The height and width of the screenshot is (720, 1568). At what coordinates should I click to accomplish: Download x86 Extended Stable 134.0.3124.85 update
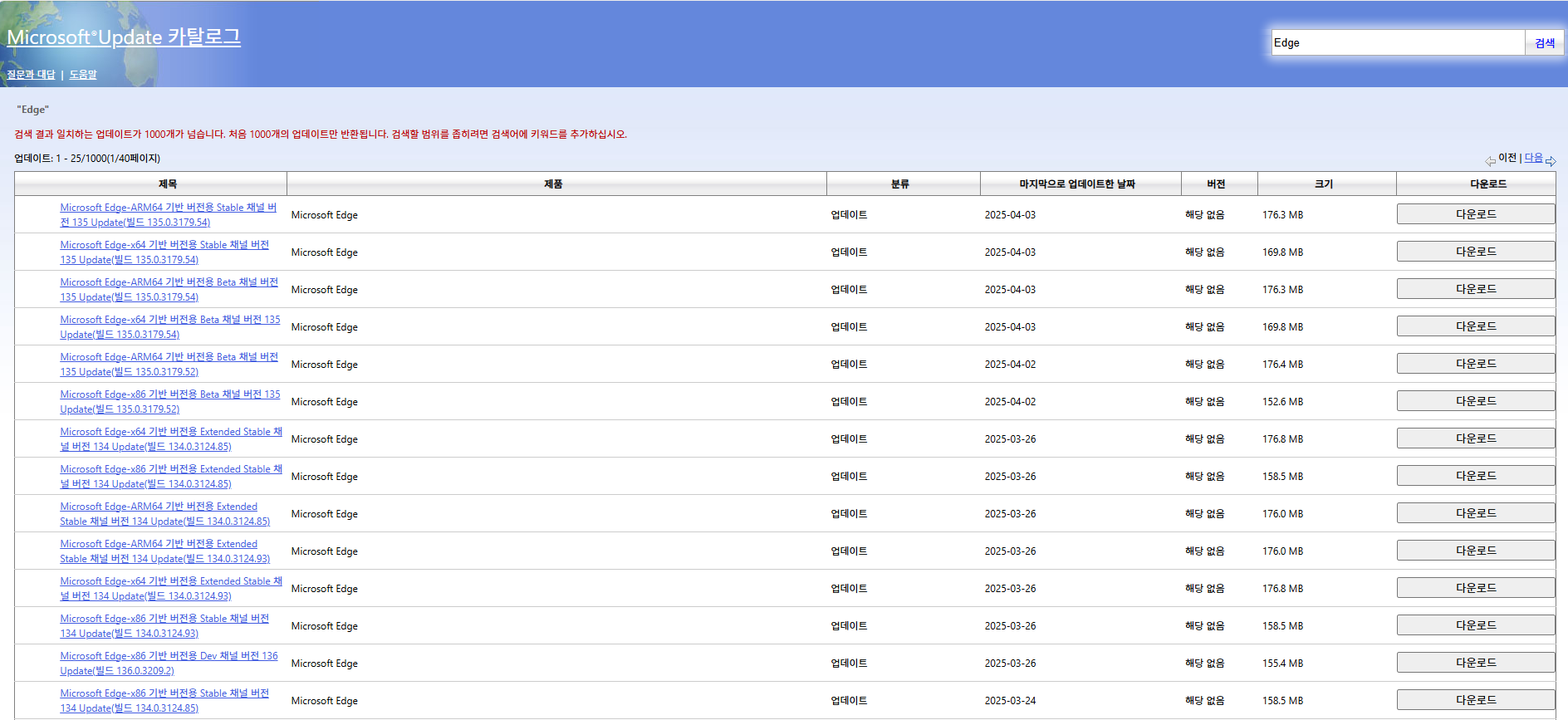1476,476
